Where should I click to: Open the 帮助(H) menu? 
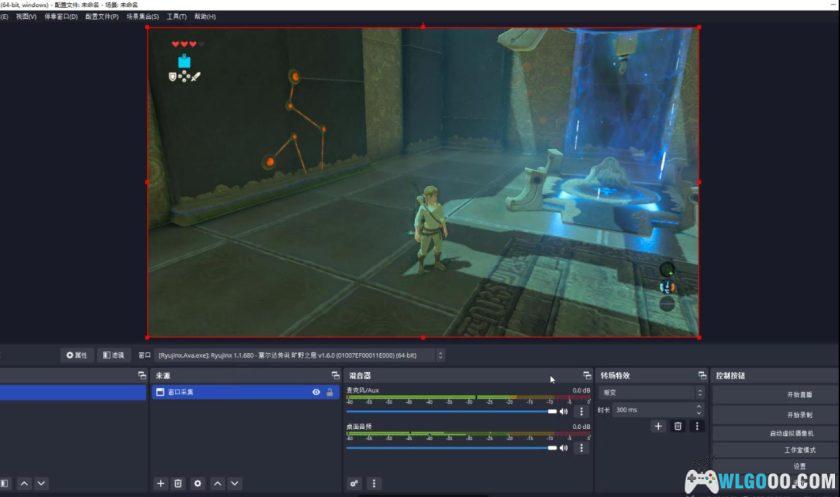pos(205,17)
